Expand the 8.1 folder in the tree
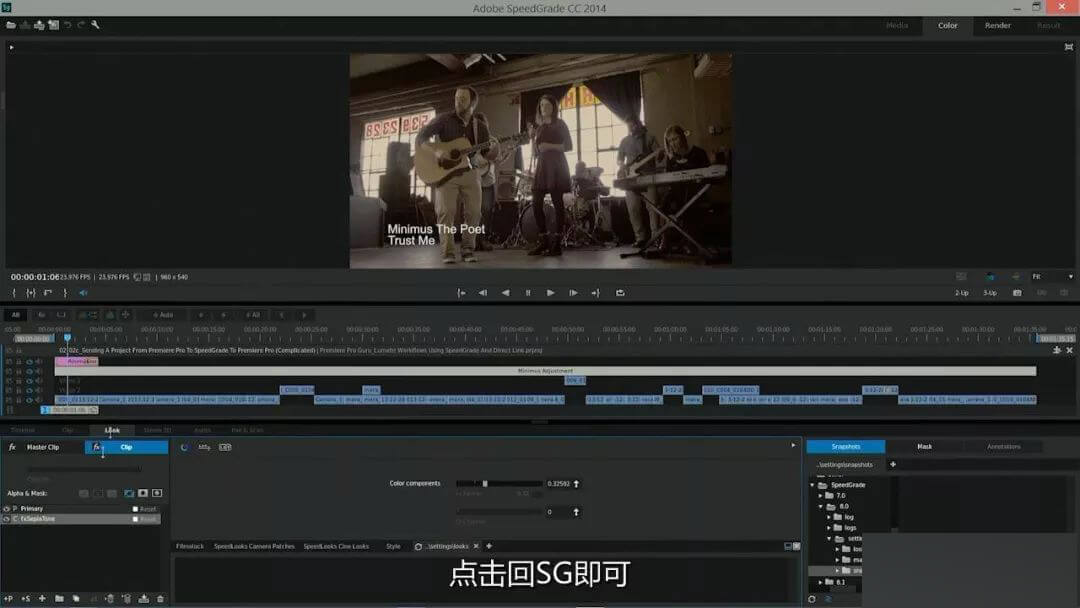 821,582
